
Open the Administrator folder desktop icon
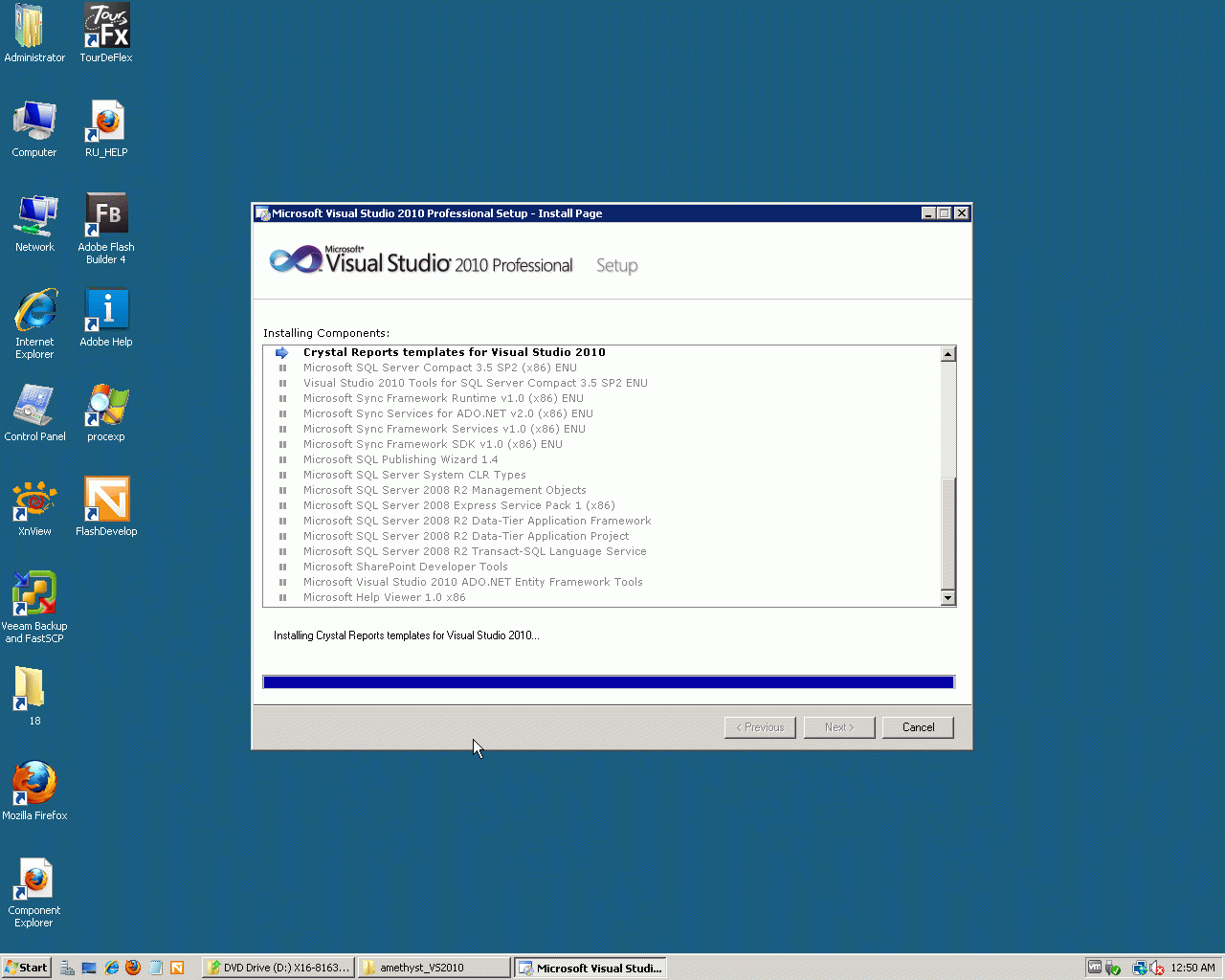(x=34, y=33)
